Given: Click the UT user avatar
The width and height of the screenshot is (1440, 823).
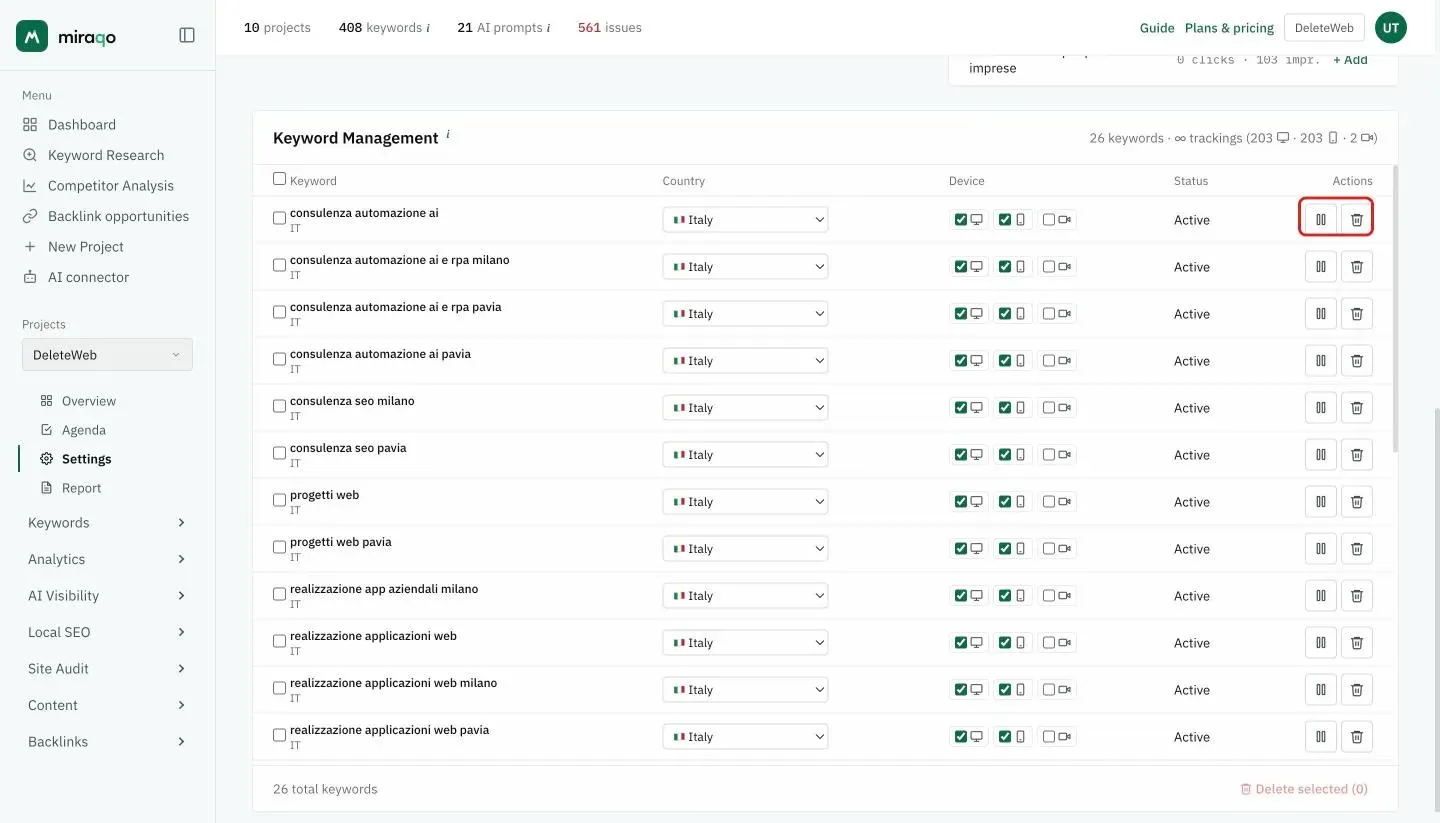Looking at the screenshot, I should point(1390,28).
